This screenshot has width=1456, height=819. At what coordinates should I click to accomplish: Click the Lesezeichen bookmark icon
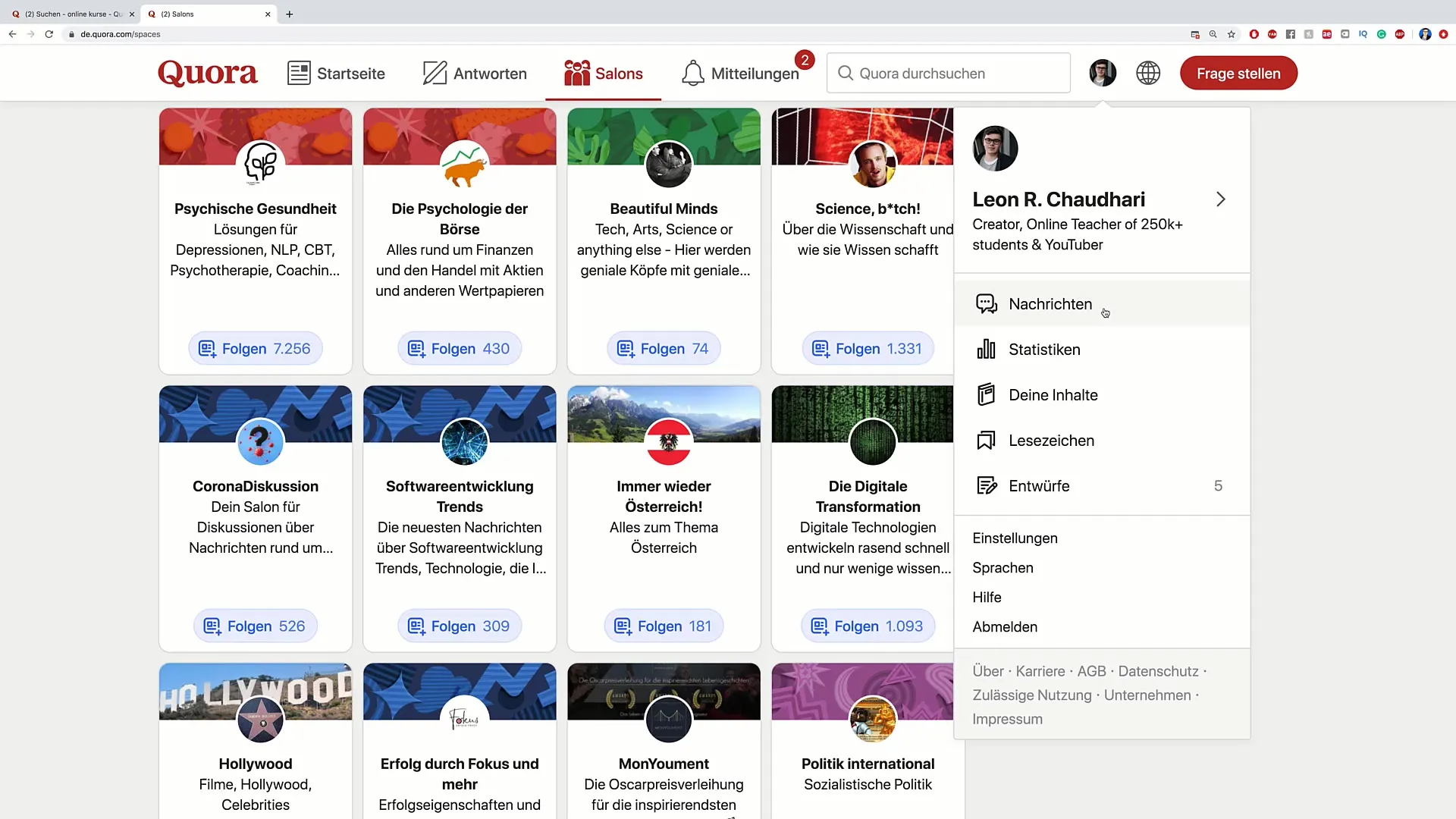(986, 441)
